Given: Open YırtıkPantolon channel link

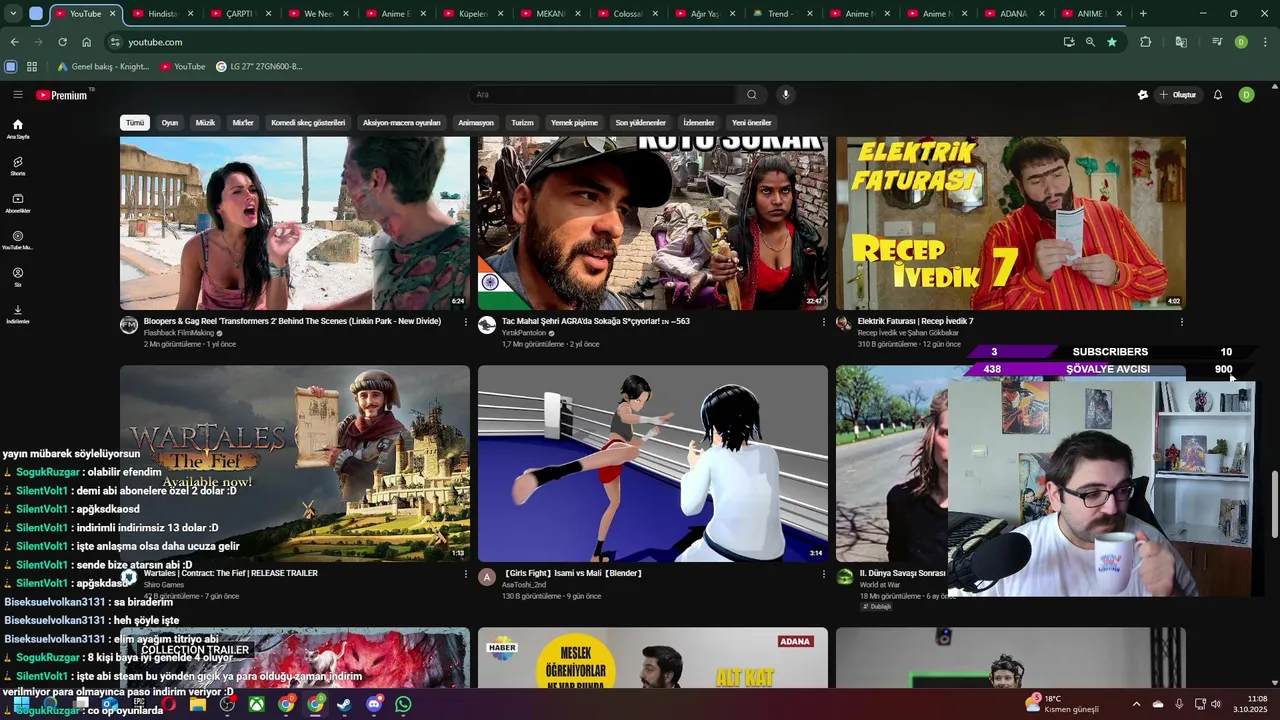Looking at the screenshot, I should click(524, 333).
